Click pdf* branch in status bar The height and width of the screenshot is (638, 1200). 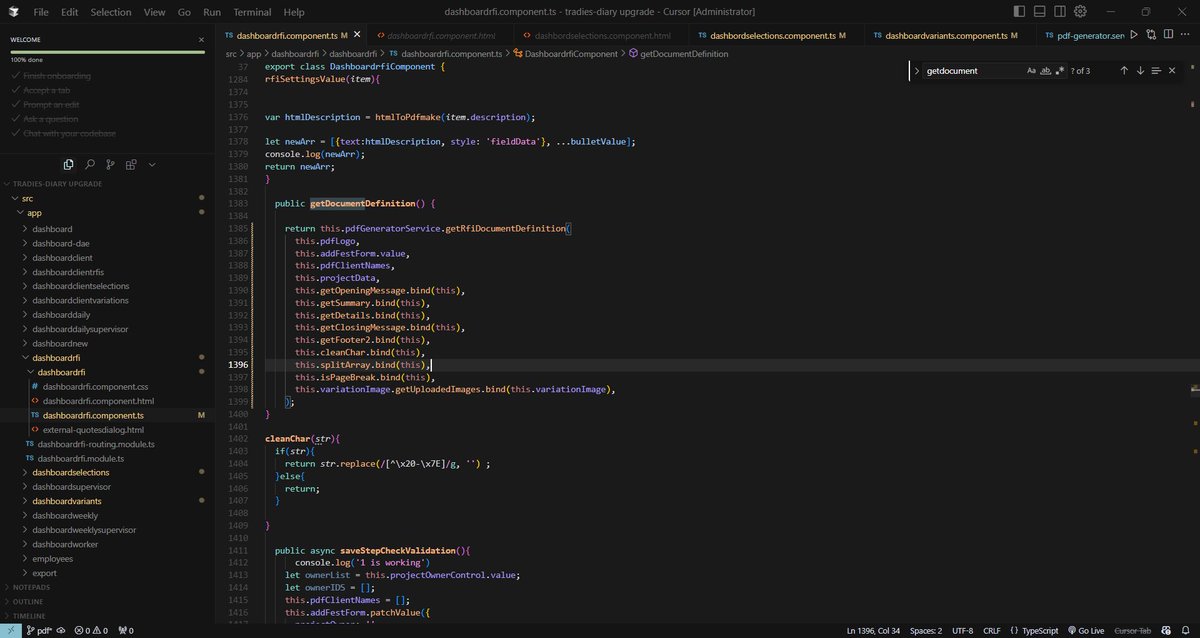(38, 631)
